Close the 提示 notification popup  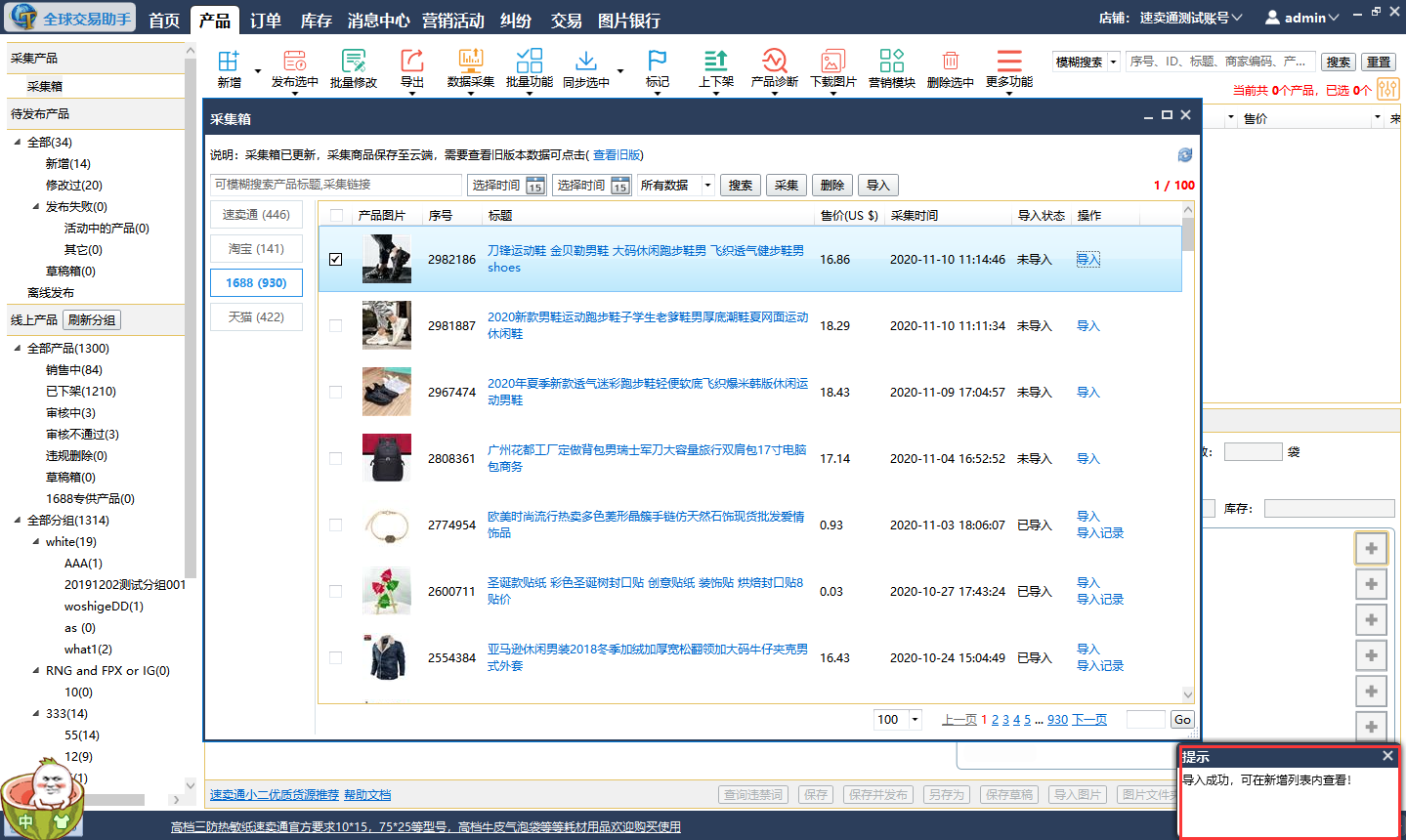click(1387, 756)
